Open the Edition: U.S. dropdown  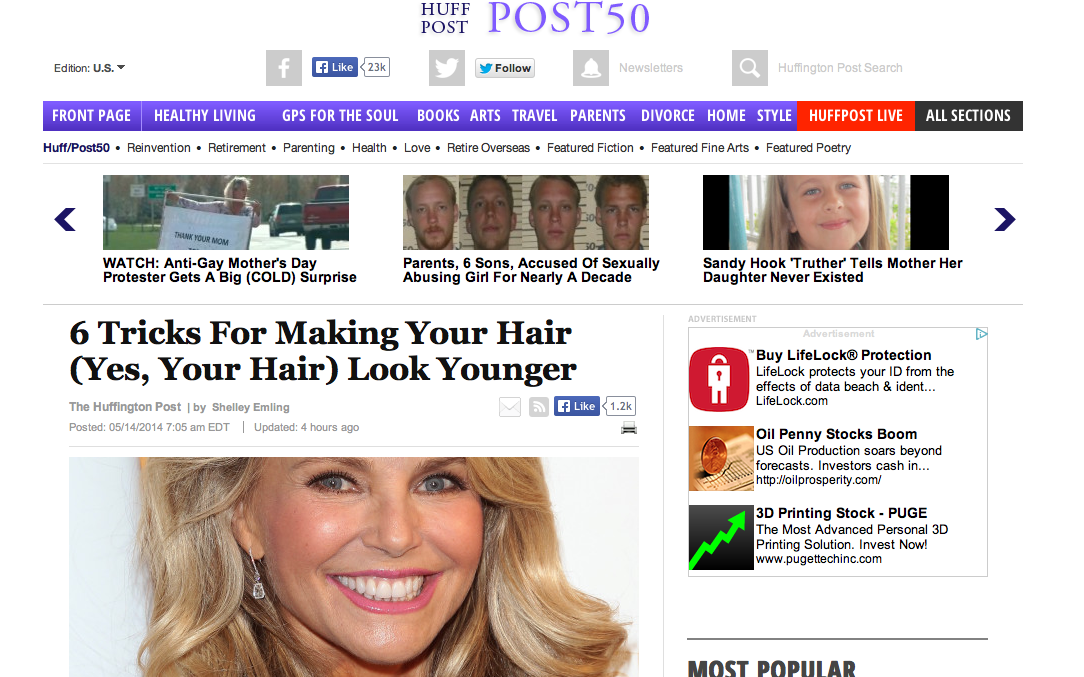pyautogui.click(x=89, y=68)
